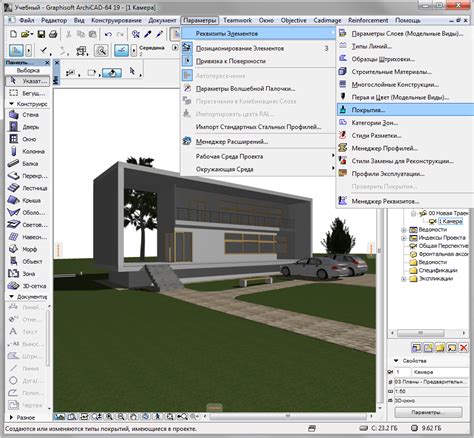Select the Стена (Wall) tool
The width and height of the screenshot is (474, 438).
[28, 115]
